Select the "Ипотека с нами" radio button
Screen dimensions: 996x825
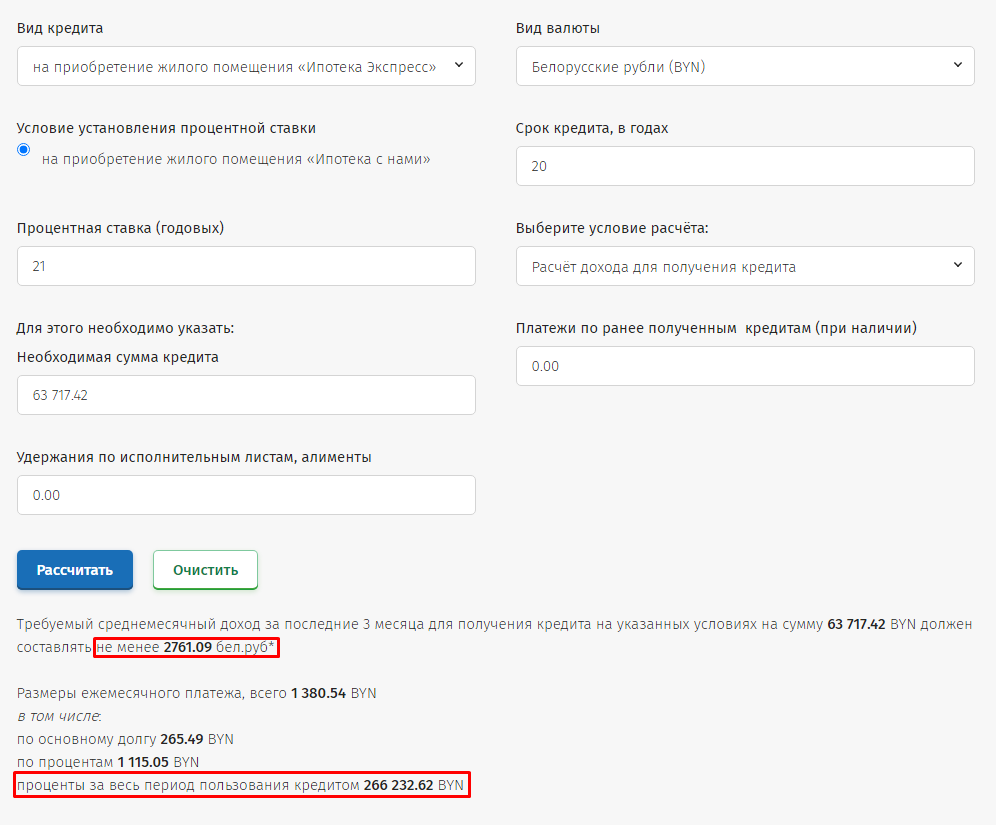[24, 149]
